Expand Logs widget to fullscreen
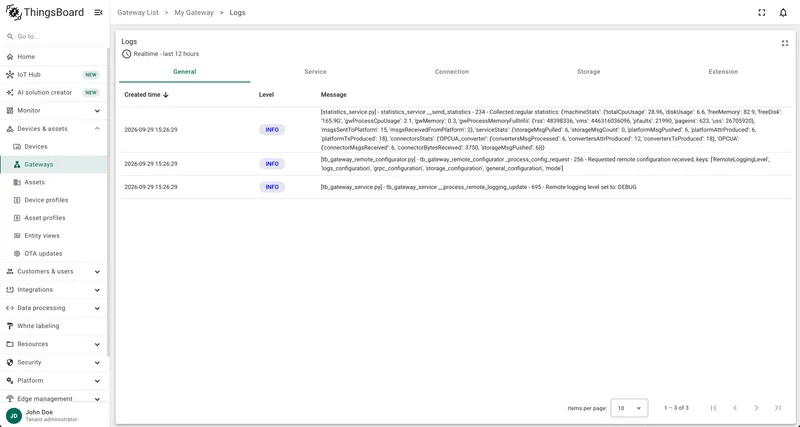Image resolution: width=800 pixels, height=427 pixels. pyautogui.click(x=785, y=43)
